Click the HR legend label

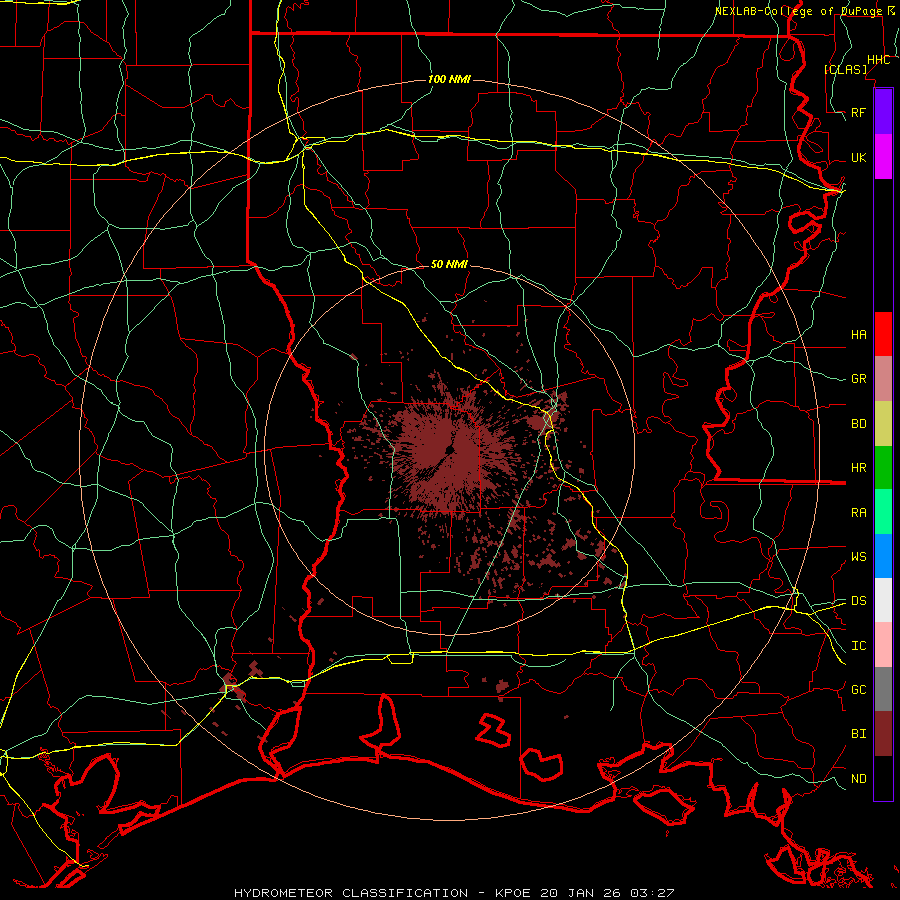click(x=858, y=468)
